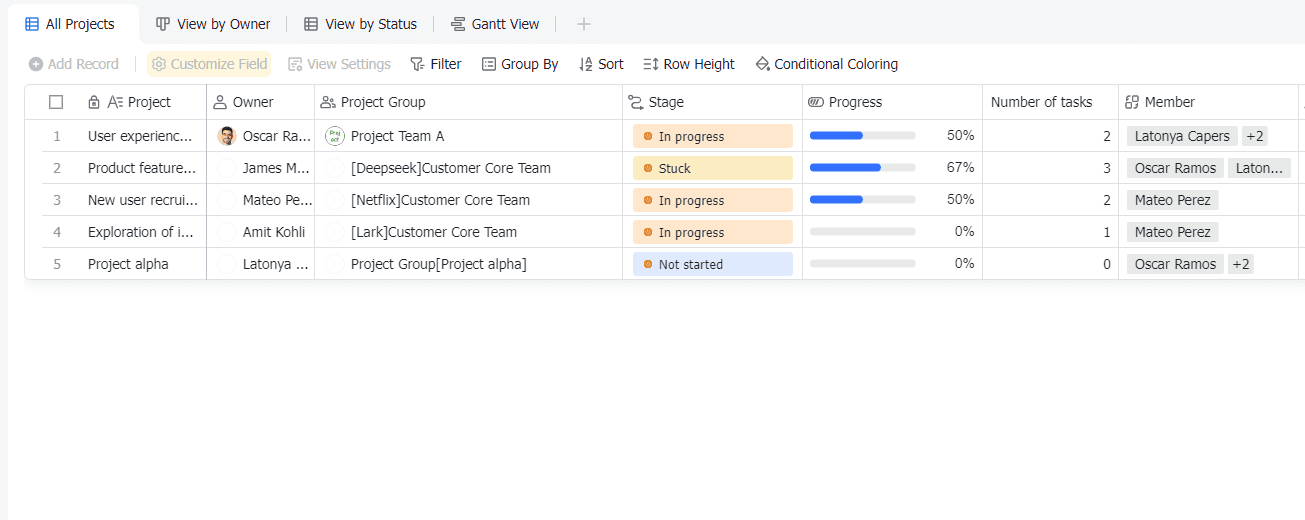Open the View by Status tab
Screen dimensions: 1305x520
[x=360, y=24]
